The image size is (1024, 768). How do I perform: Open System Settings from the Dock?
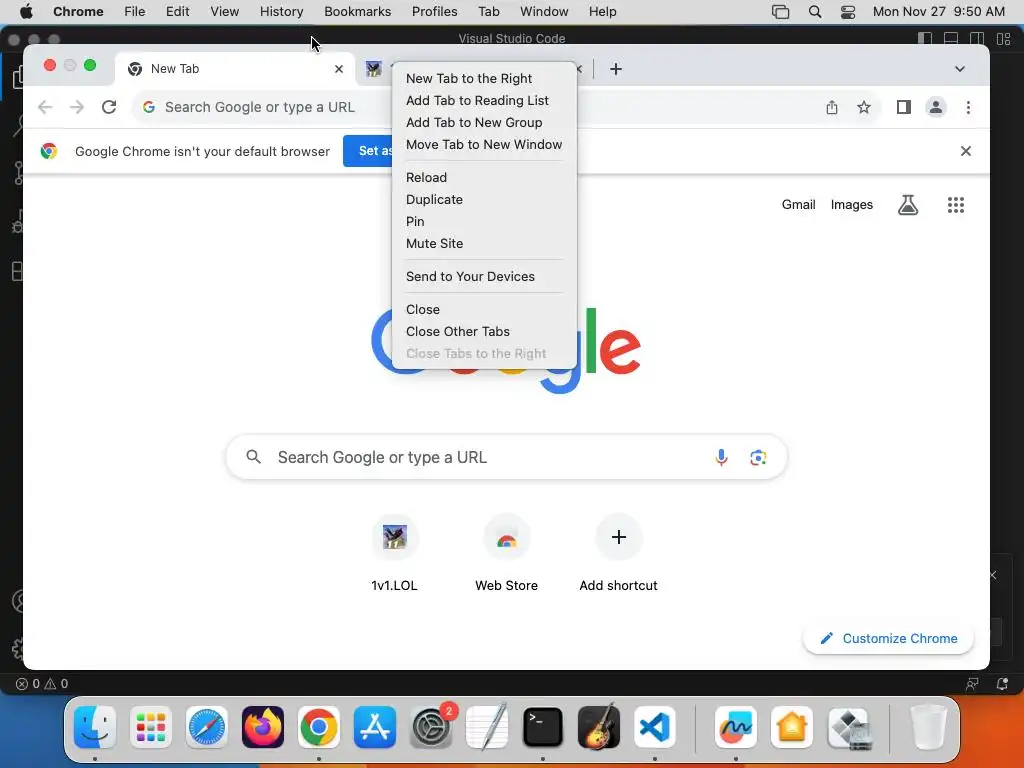tap(431, 727)
